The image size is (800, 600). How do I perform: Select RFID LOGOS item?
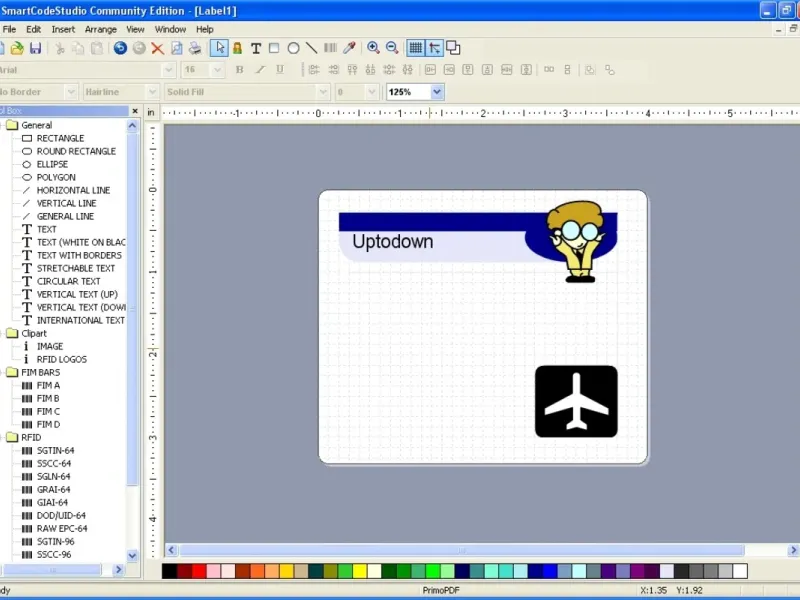(61, 359)
